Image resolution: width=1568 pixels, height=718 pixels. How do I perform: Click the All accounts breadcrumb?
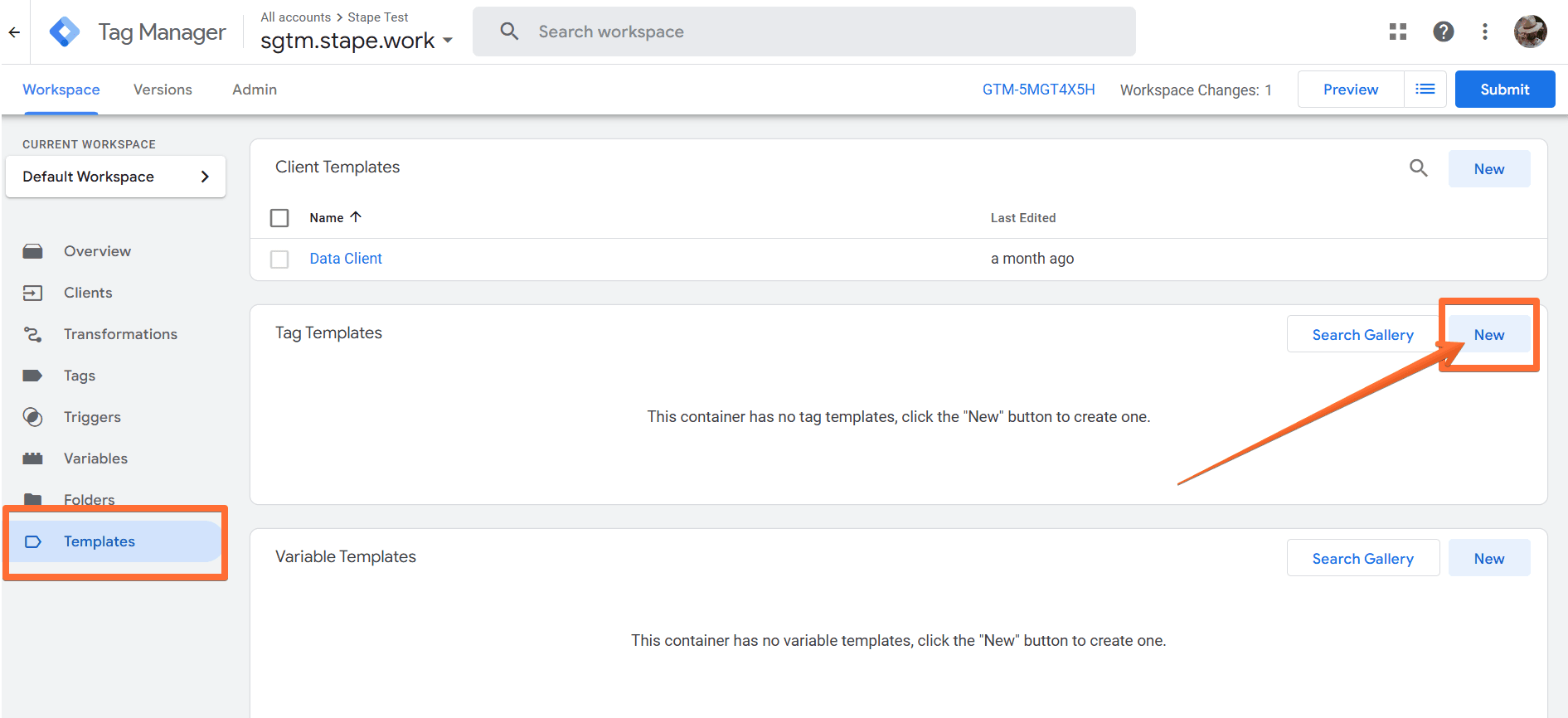[296, 17]
